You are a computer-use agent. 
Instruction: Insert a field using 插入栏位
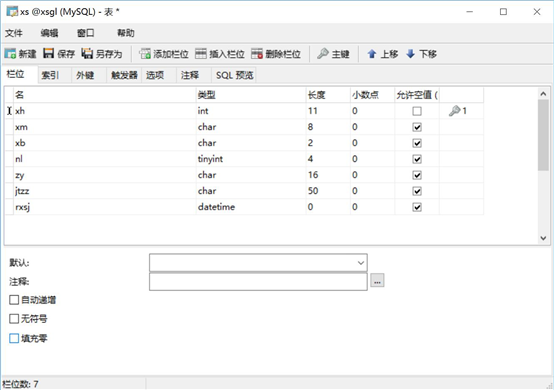tap(220, 54)
